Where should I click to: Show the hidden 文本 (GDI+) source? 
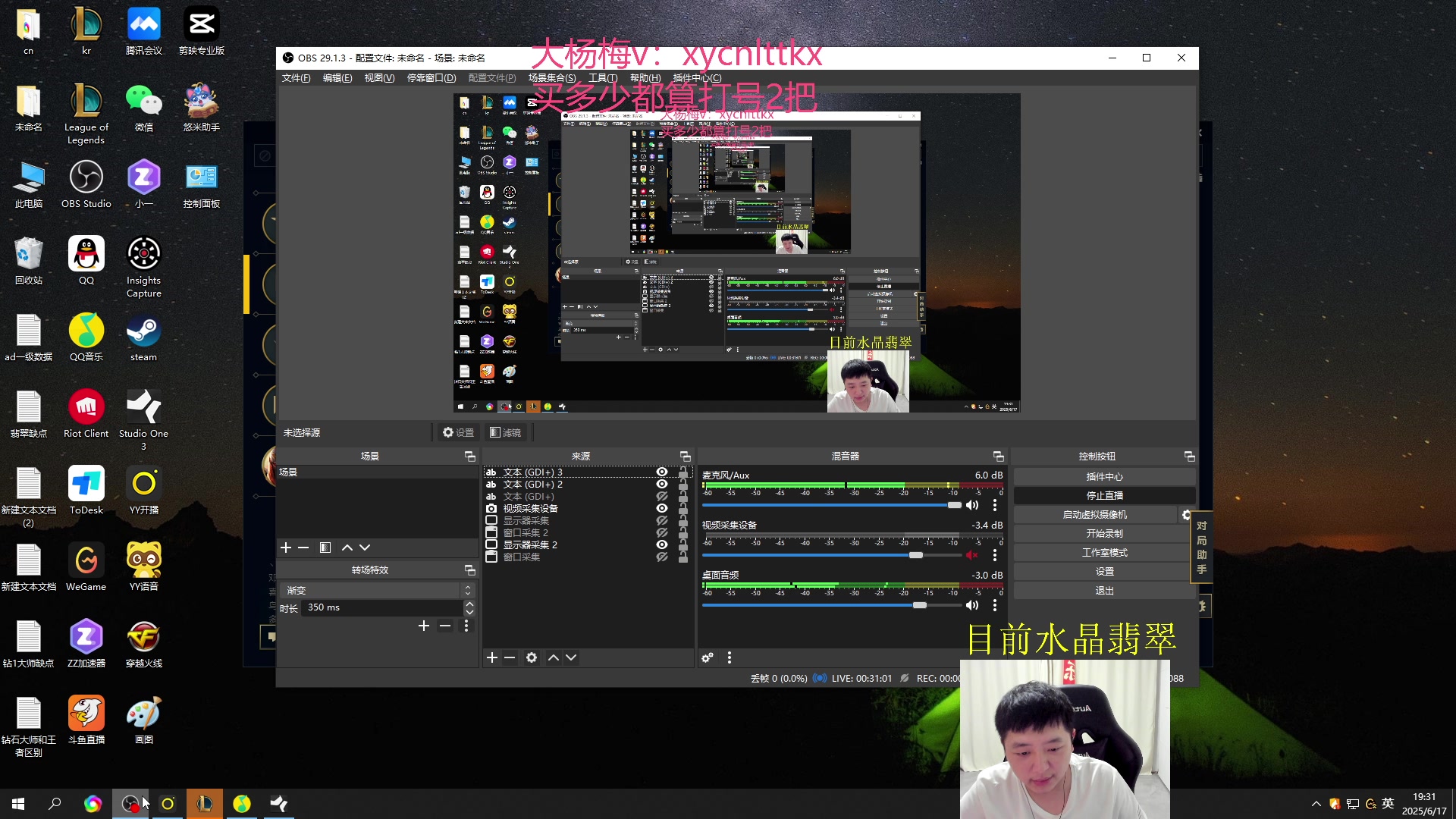point(662,497)
